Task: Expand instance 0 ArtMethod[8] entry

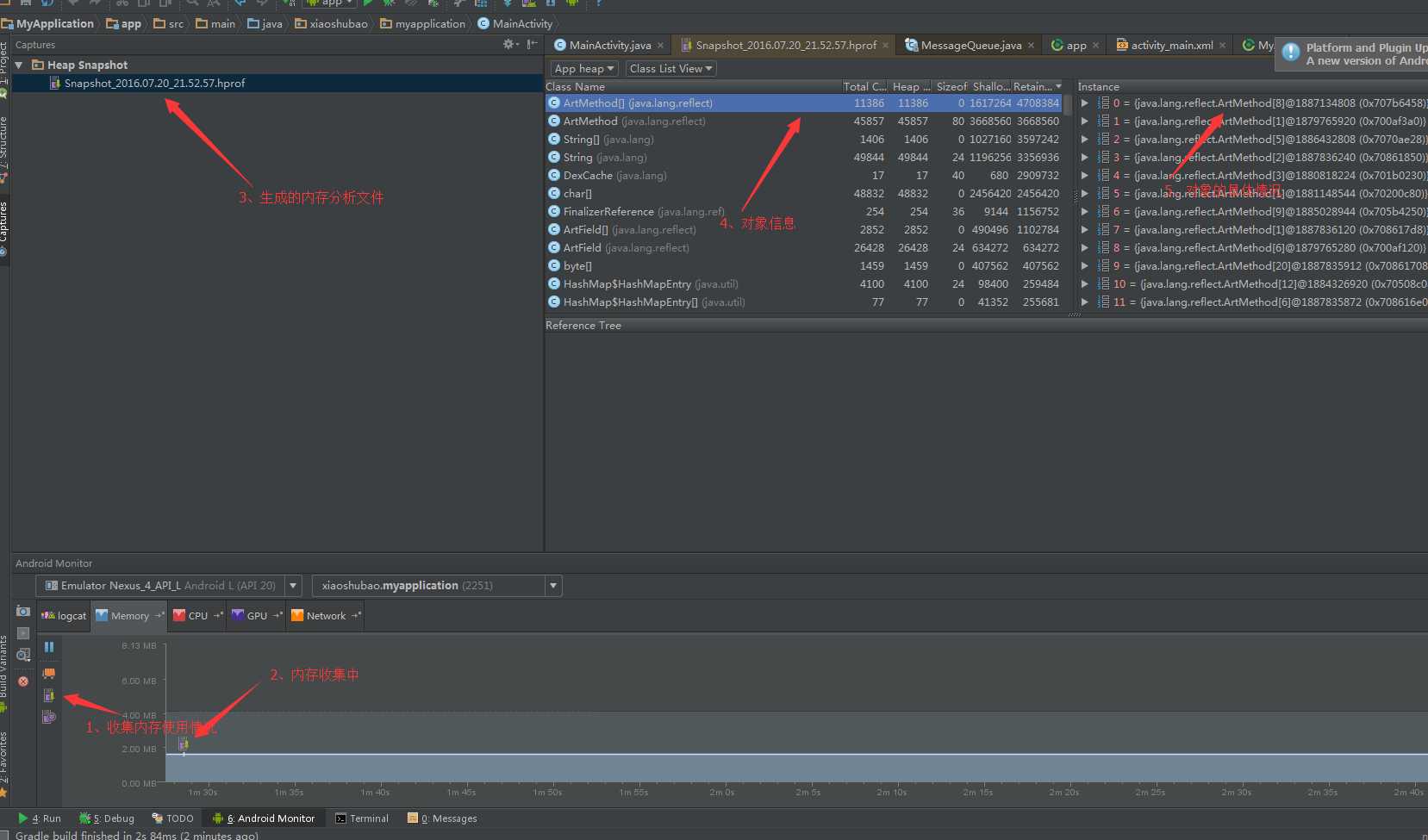Action: click(1084, 103)
